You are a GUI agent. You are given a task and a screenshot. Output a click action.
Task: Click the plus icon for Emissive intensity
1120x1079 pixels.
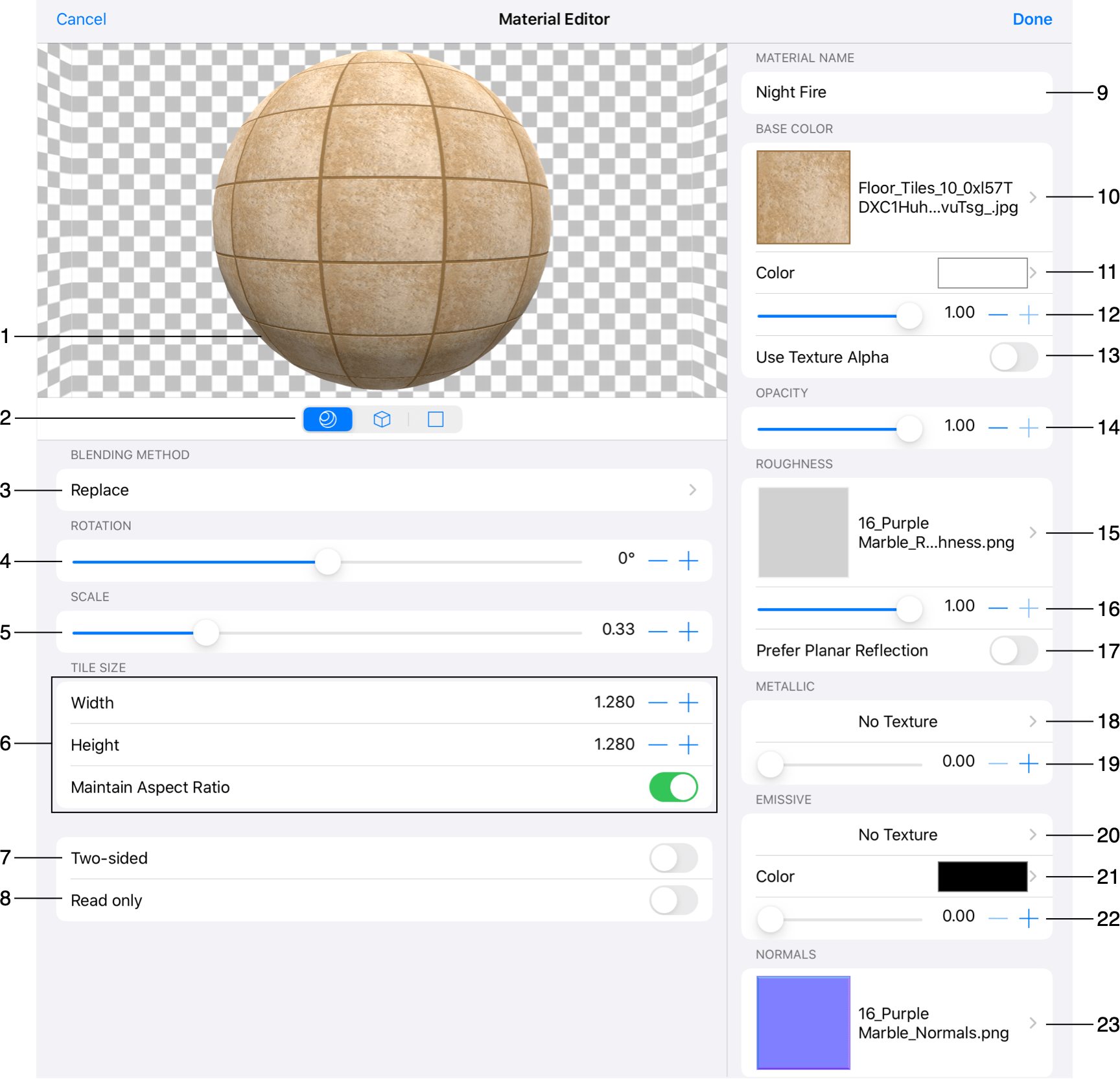(1029, 918)
